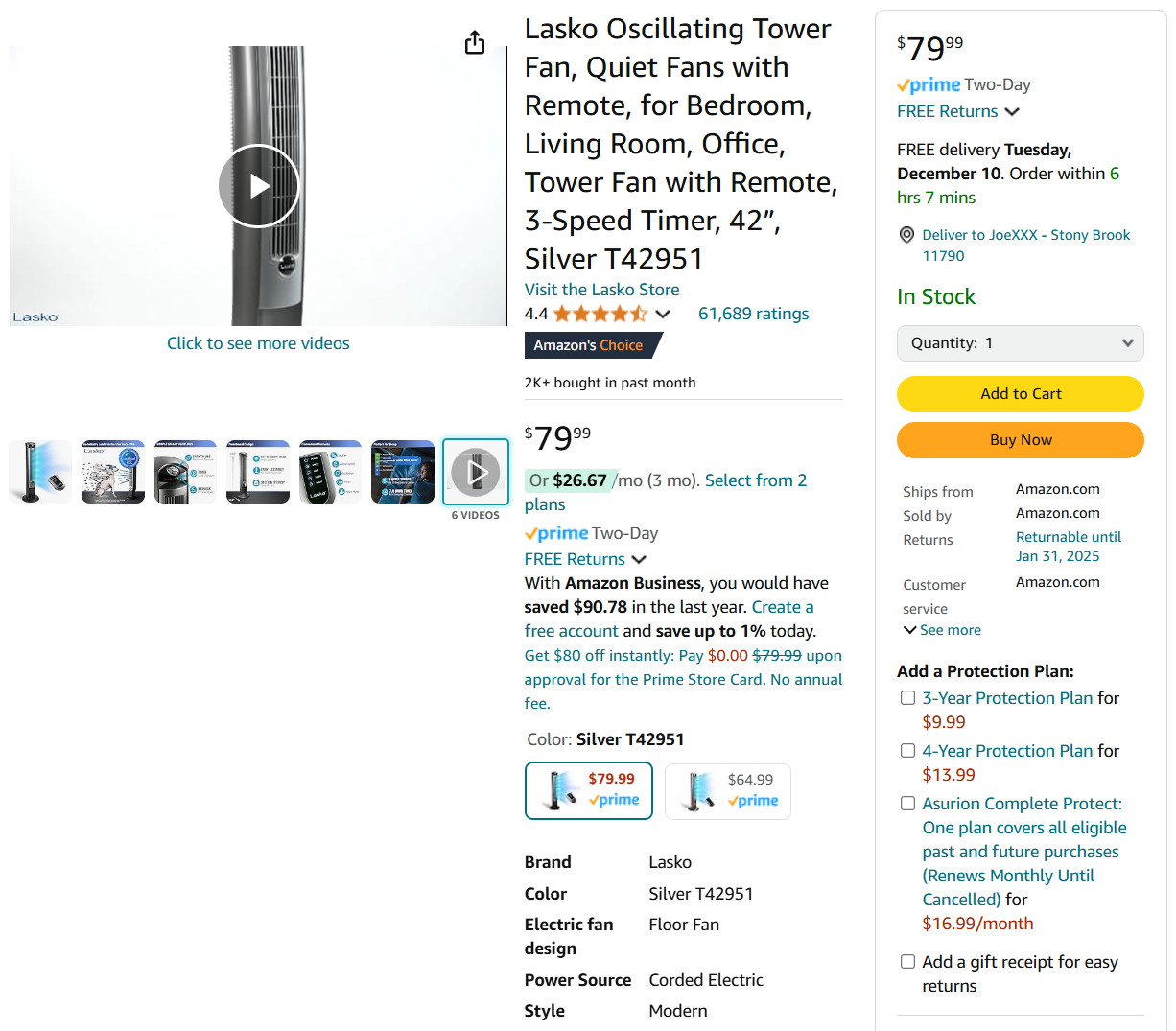The height and width of the screenshot is (1031, 1176).
Task: Open the 6 videos thumbnail
Action: pyautogui.click(x=476, y=472)
